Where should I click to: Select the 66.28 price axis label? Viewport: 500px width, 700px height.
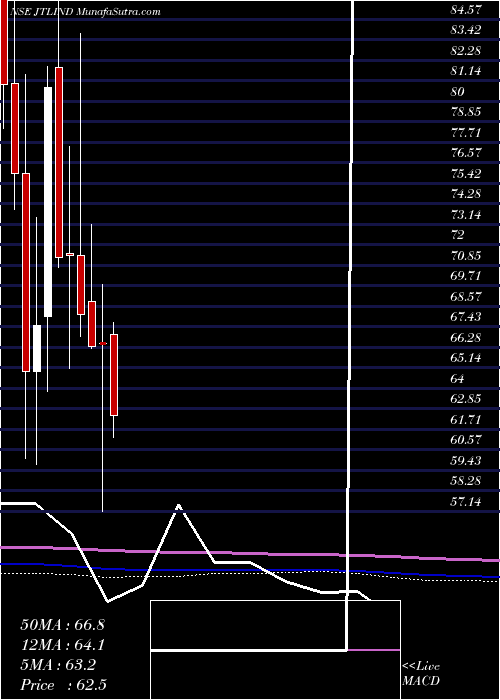click(466, 337)
